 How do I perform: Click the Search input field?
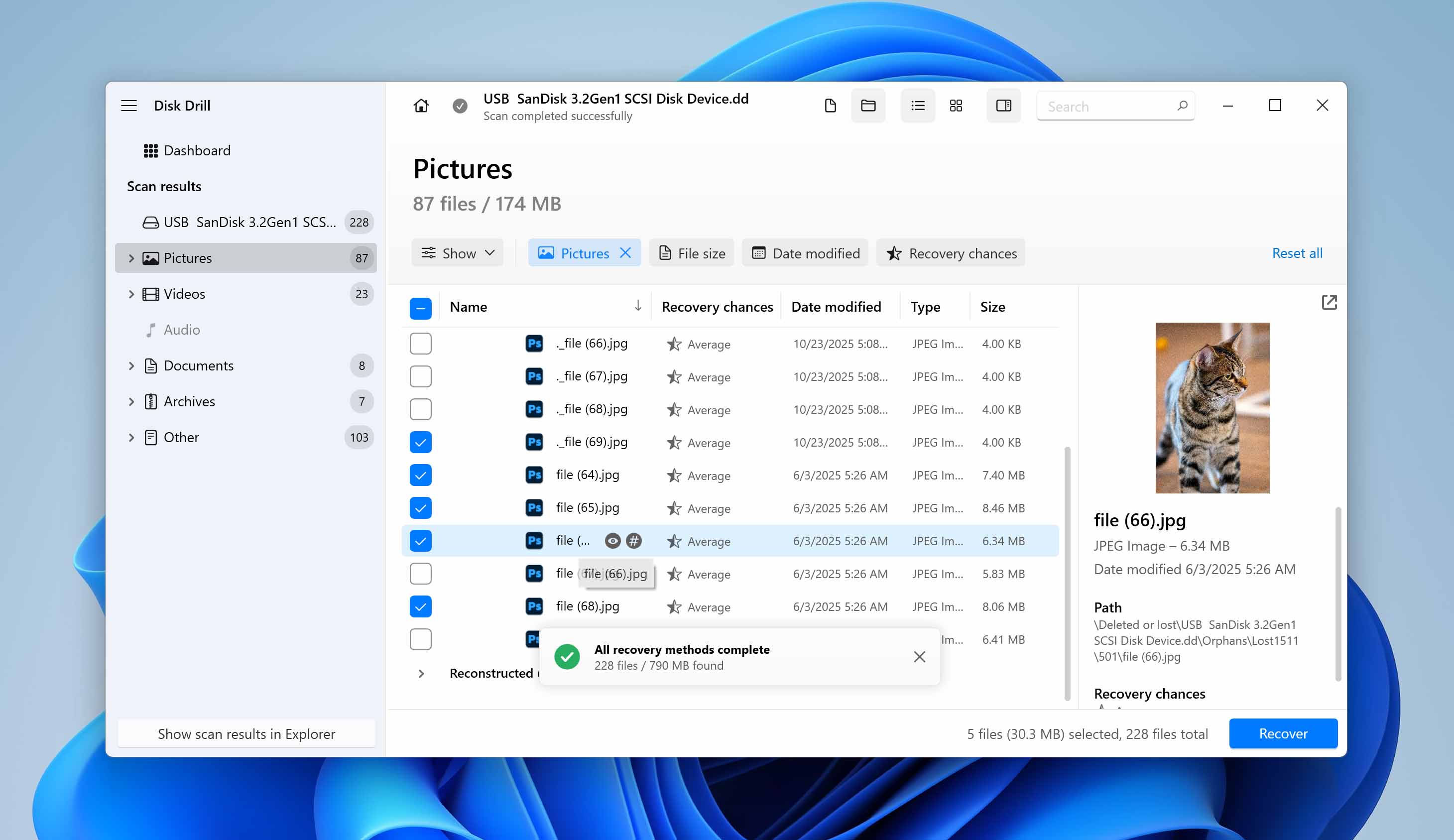tap(1107, 106)
